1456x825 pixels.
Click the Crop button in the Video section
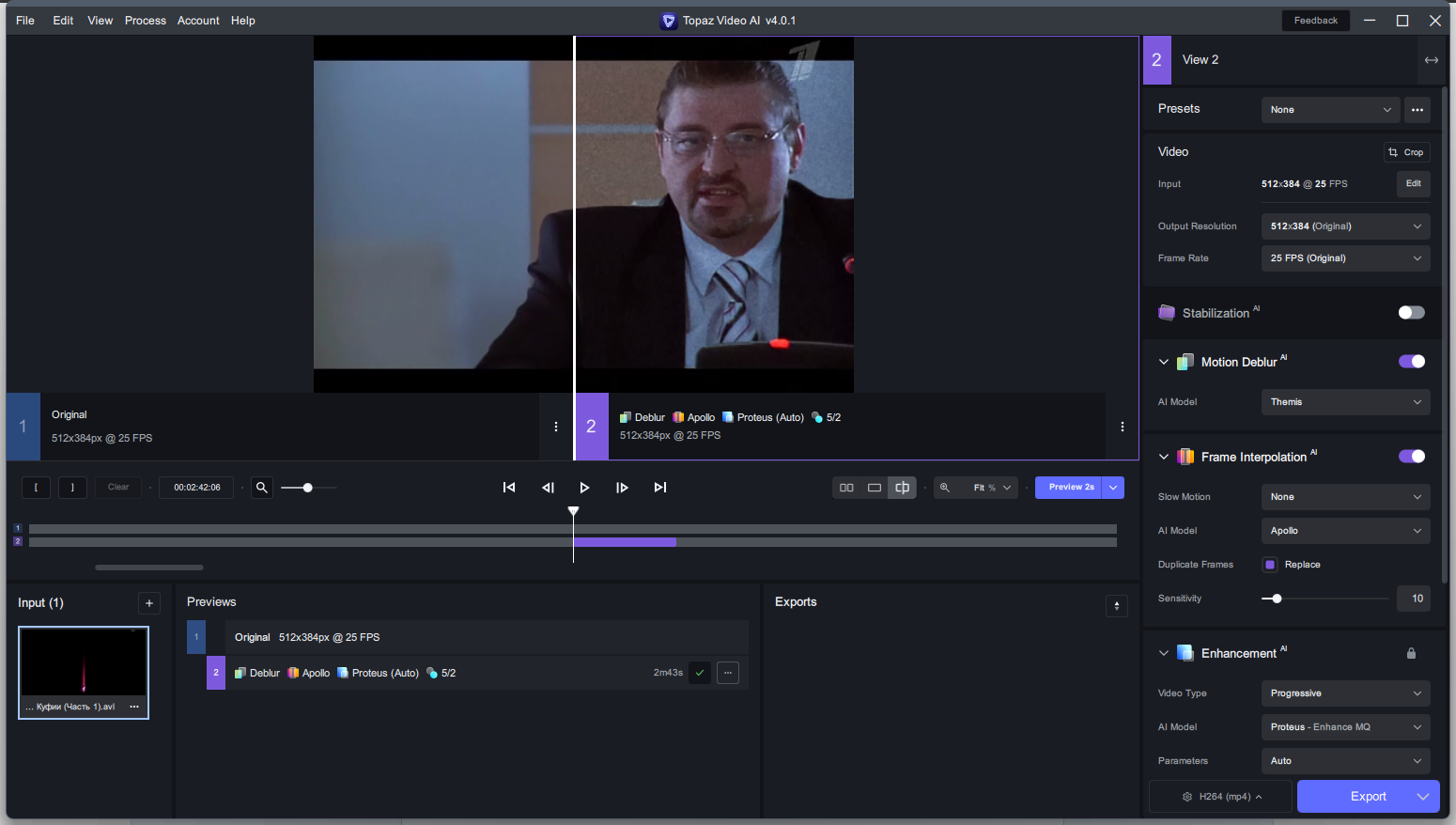click(x=1406, y=152)
